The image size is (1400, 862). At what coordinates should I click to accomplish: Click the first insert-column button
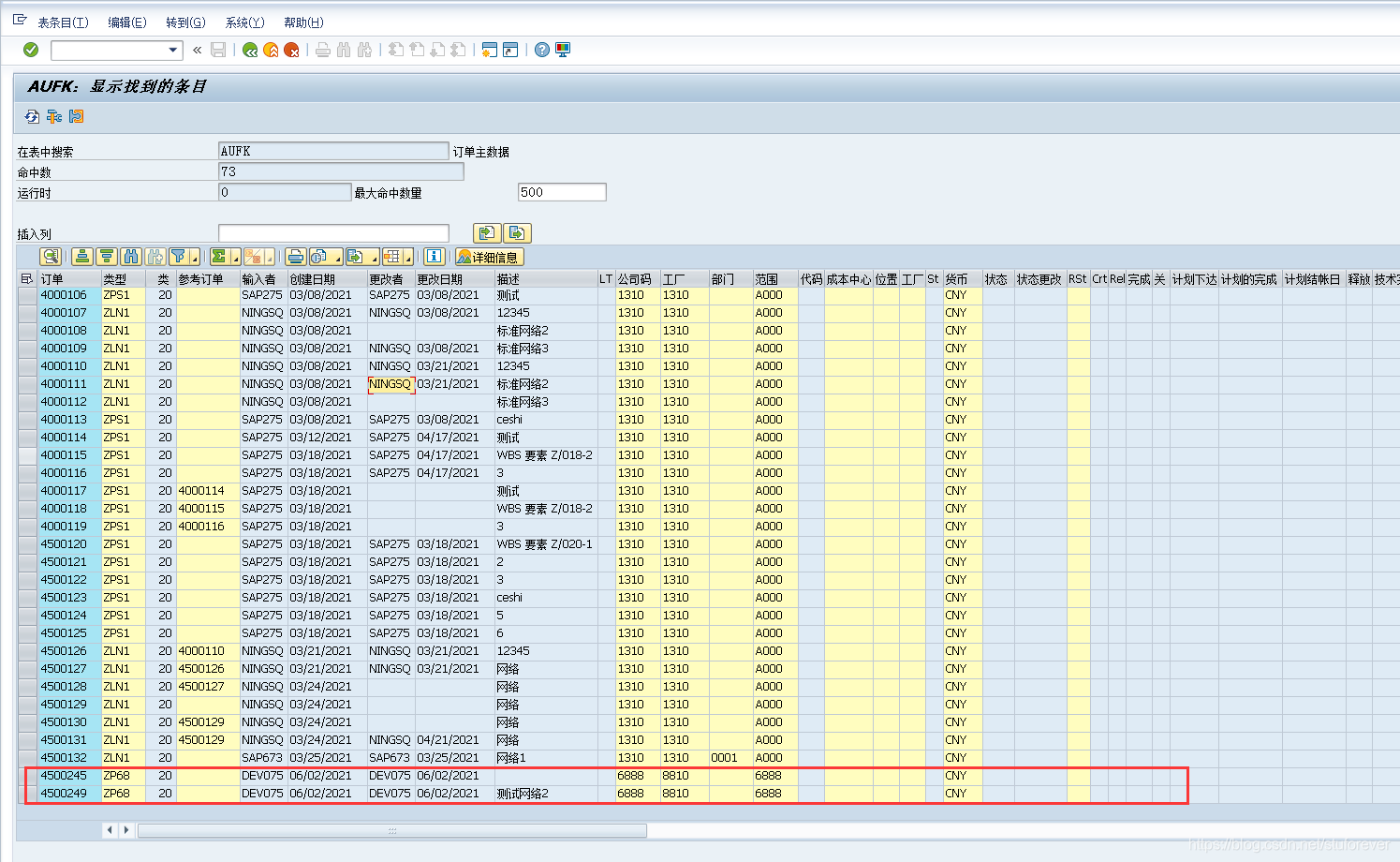pyautogui.click(x=487, y=233)
